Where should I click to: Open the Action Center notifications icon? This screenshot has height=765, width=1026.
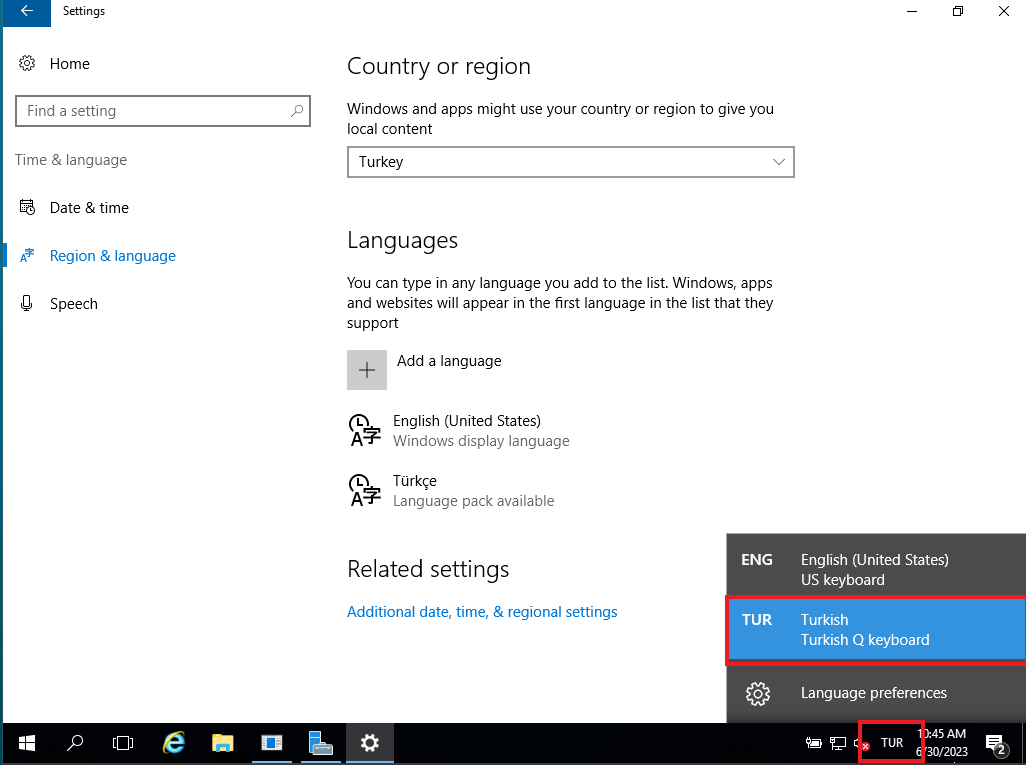pos(995,743)
